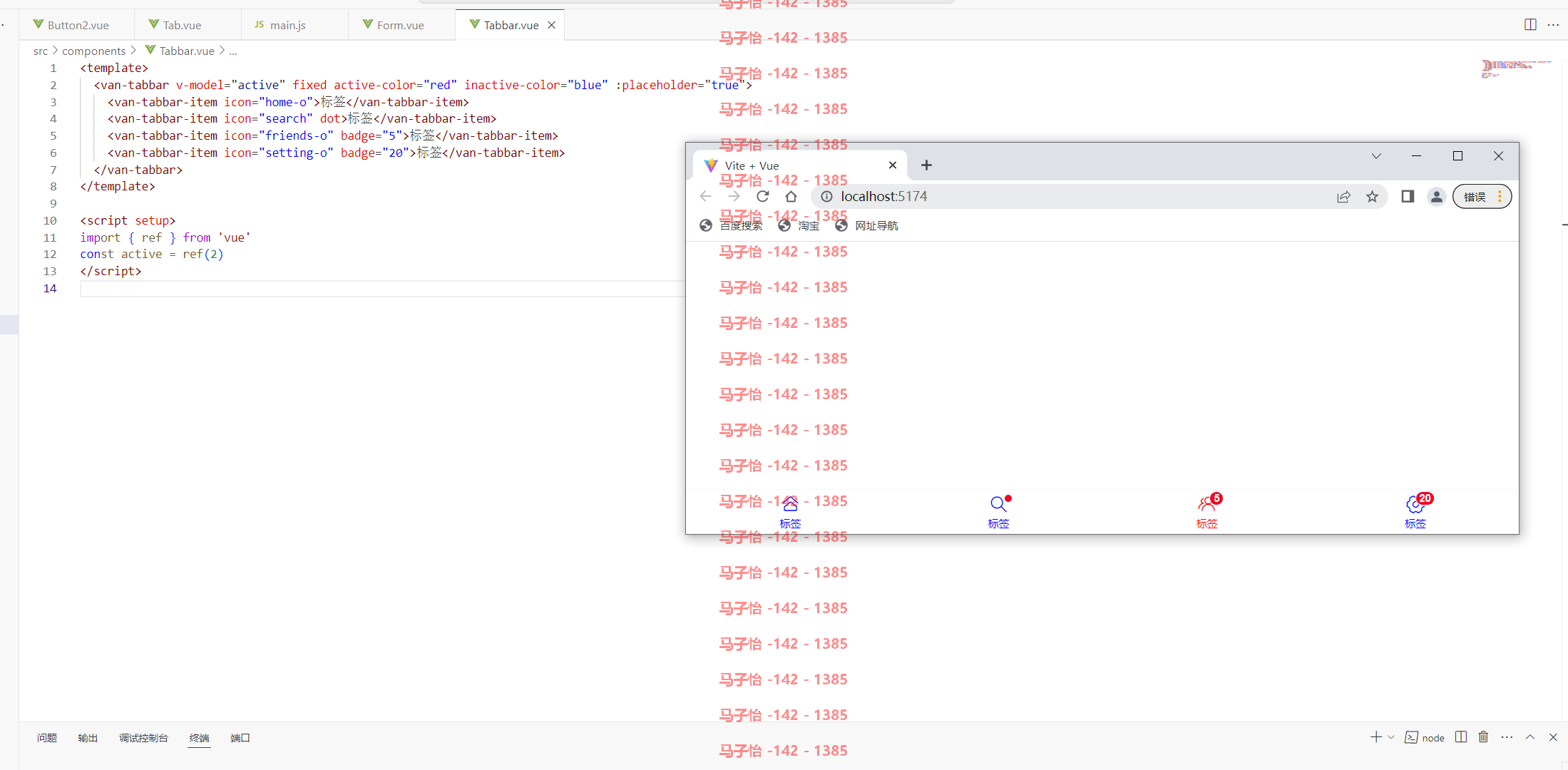Open 百度搜索 bookmark
Viewport: 1568px width, 770px height.
[732, 225]
